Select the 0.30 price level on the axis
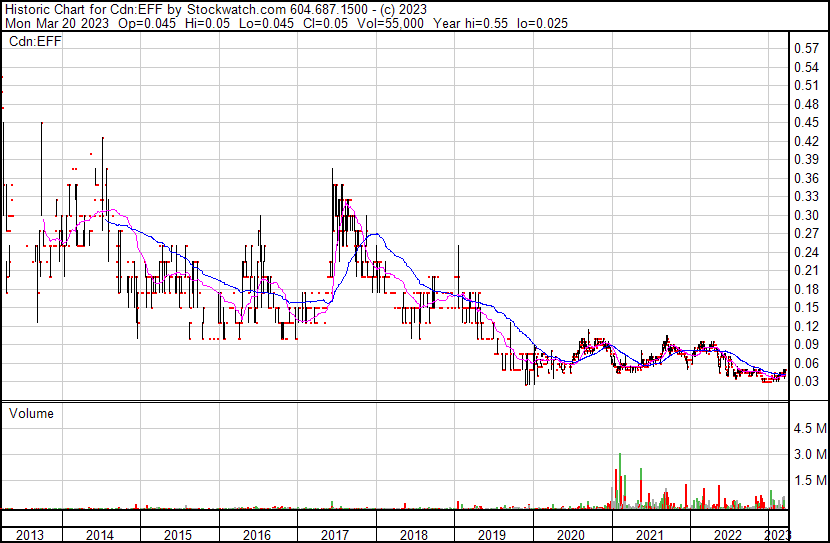Image resolution: width=830 pixels, height=543 pixels. 806,215
